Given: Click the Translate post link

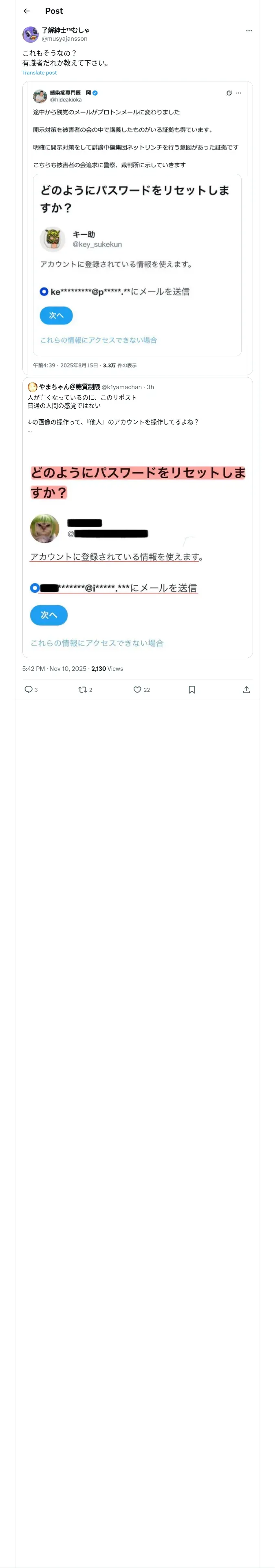Looking at the screenshot, I should coord(40,72).
